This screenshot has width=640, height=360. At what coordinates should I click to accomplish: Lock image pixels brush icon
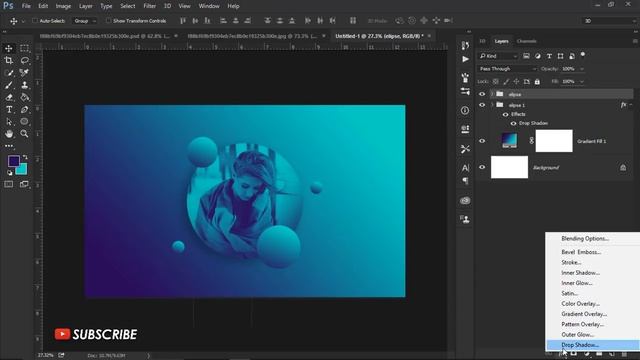coord(506,82)
